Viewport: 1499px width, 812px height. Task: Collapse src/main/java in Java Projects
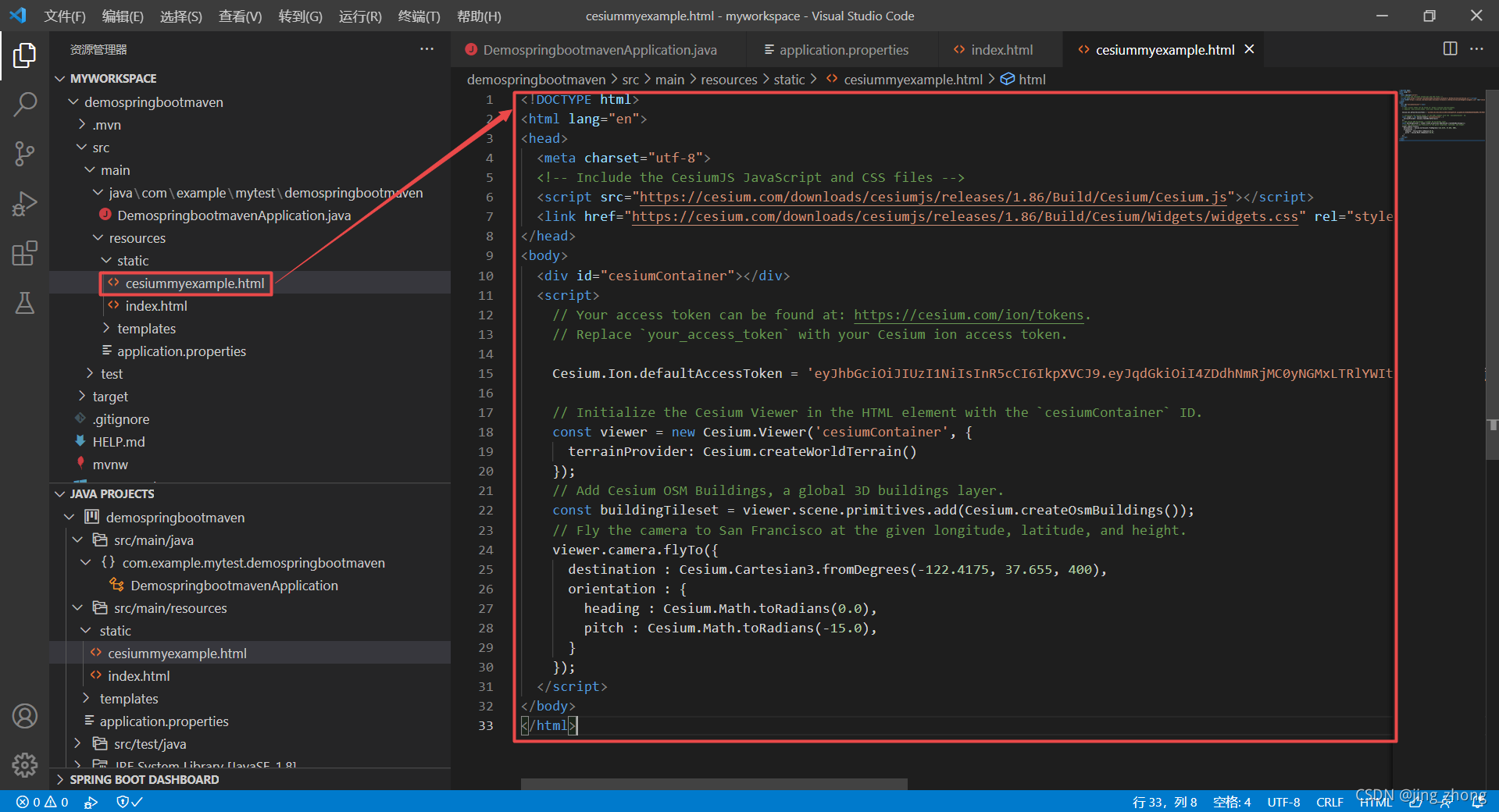(153, 540)
